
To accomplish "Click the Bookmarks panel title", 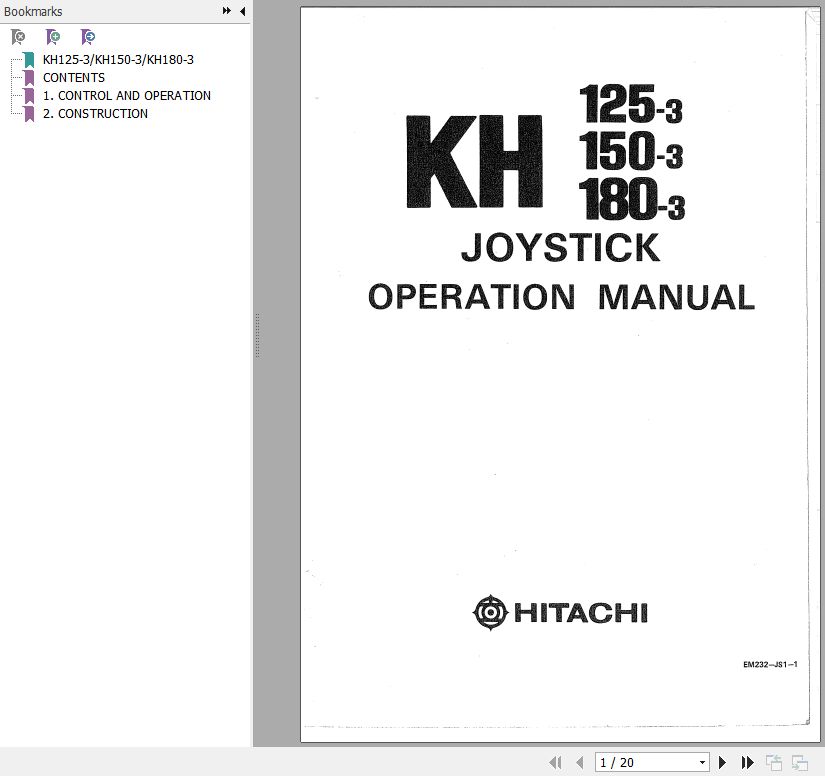I will tap(33, 11).
